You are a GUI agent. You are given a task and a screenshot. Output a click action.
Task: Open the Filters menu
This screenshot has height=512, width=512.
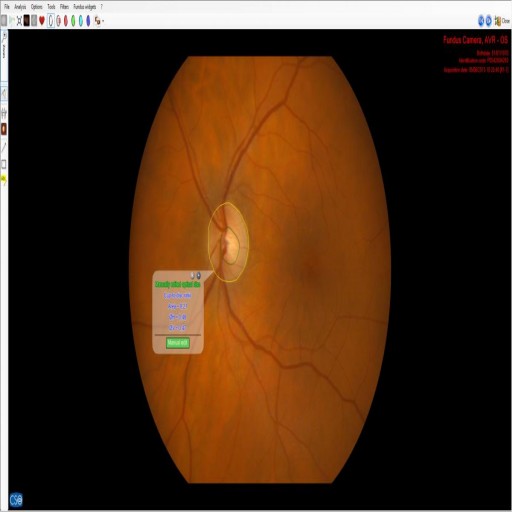coord(64,7)
